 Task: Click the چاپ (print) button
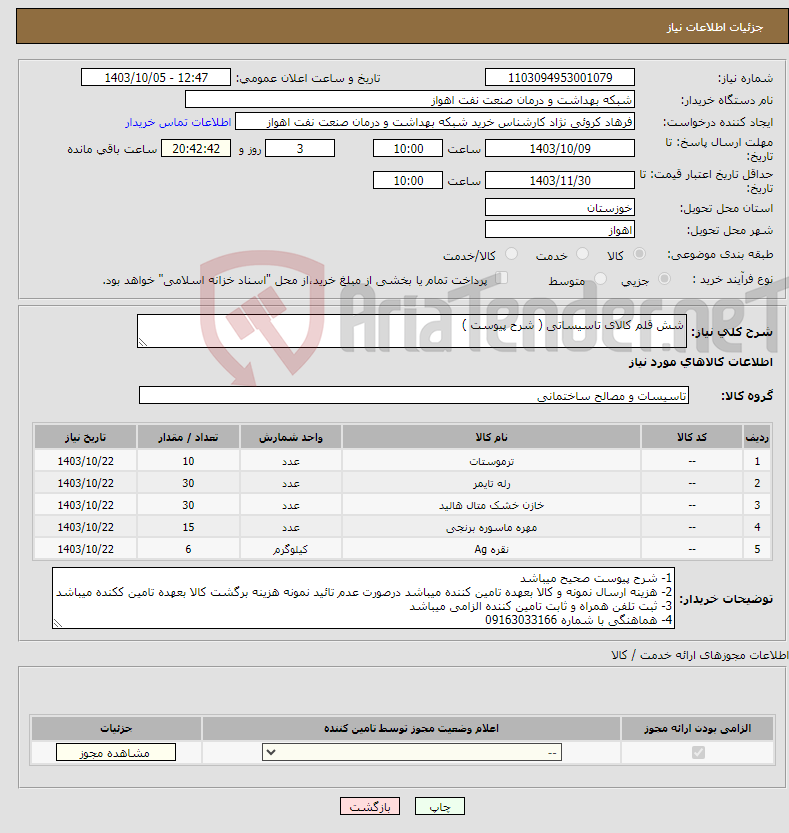[x=439, y=806]
